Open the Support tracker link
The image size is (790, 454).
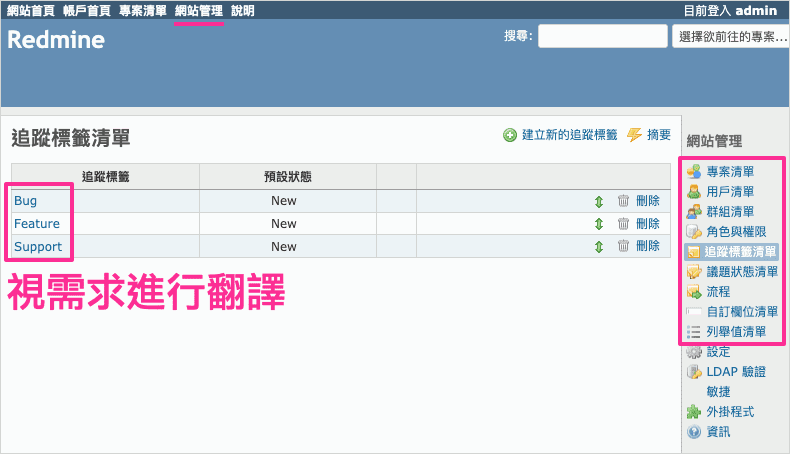pyautogui.click(x=38, y=246)
